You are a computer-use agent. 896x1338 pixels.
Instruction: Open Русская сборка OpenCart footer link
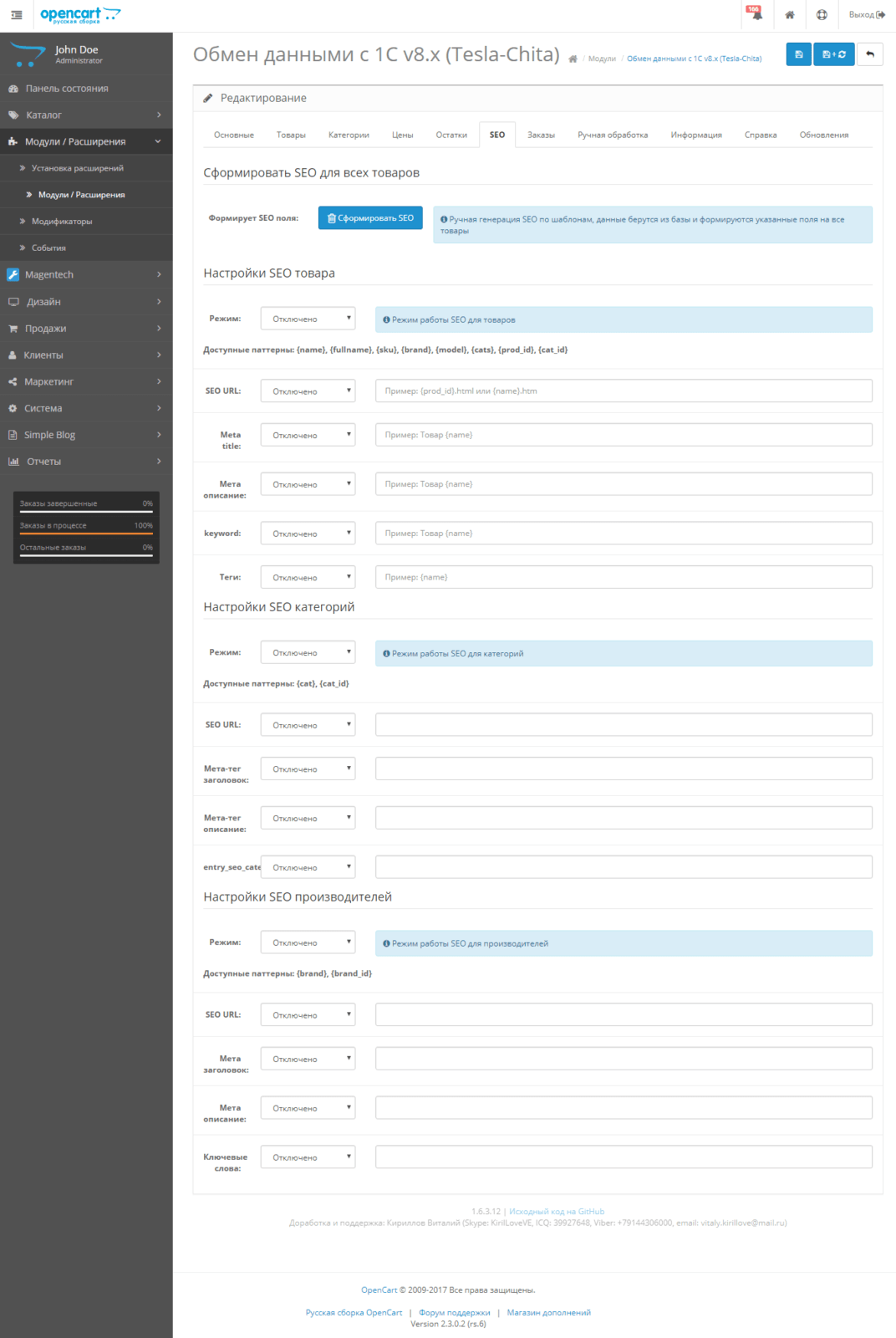point(354,1313)
